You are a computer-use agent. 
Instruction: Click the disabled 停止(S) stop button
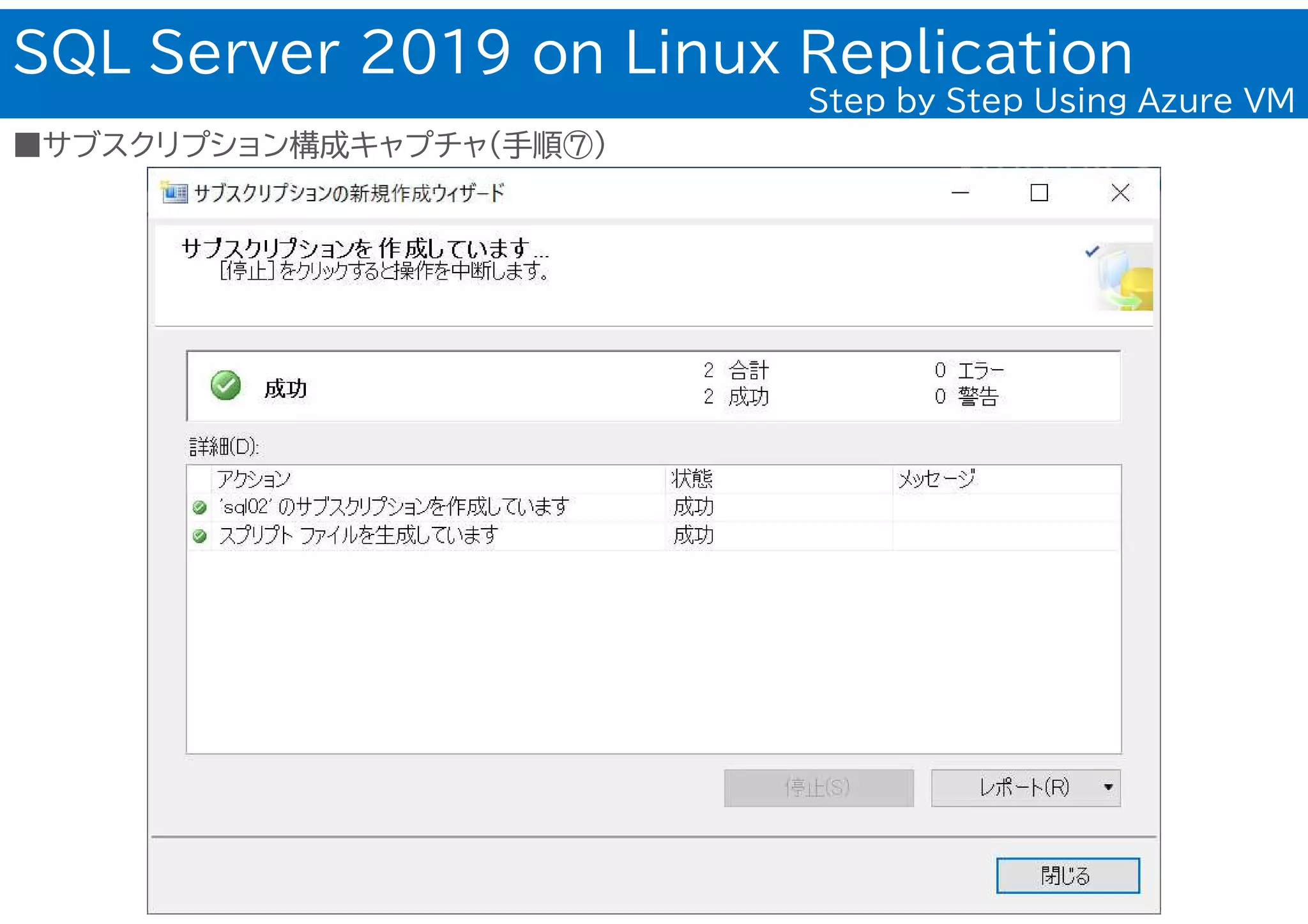click(818, 787)
